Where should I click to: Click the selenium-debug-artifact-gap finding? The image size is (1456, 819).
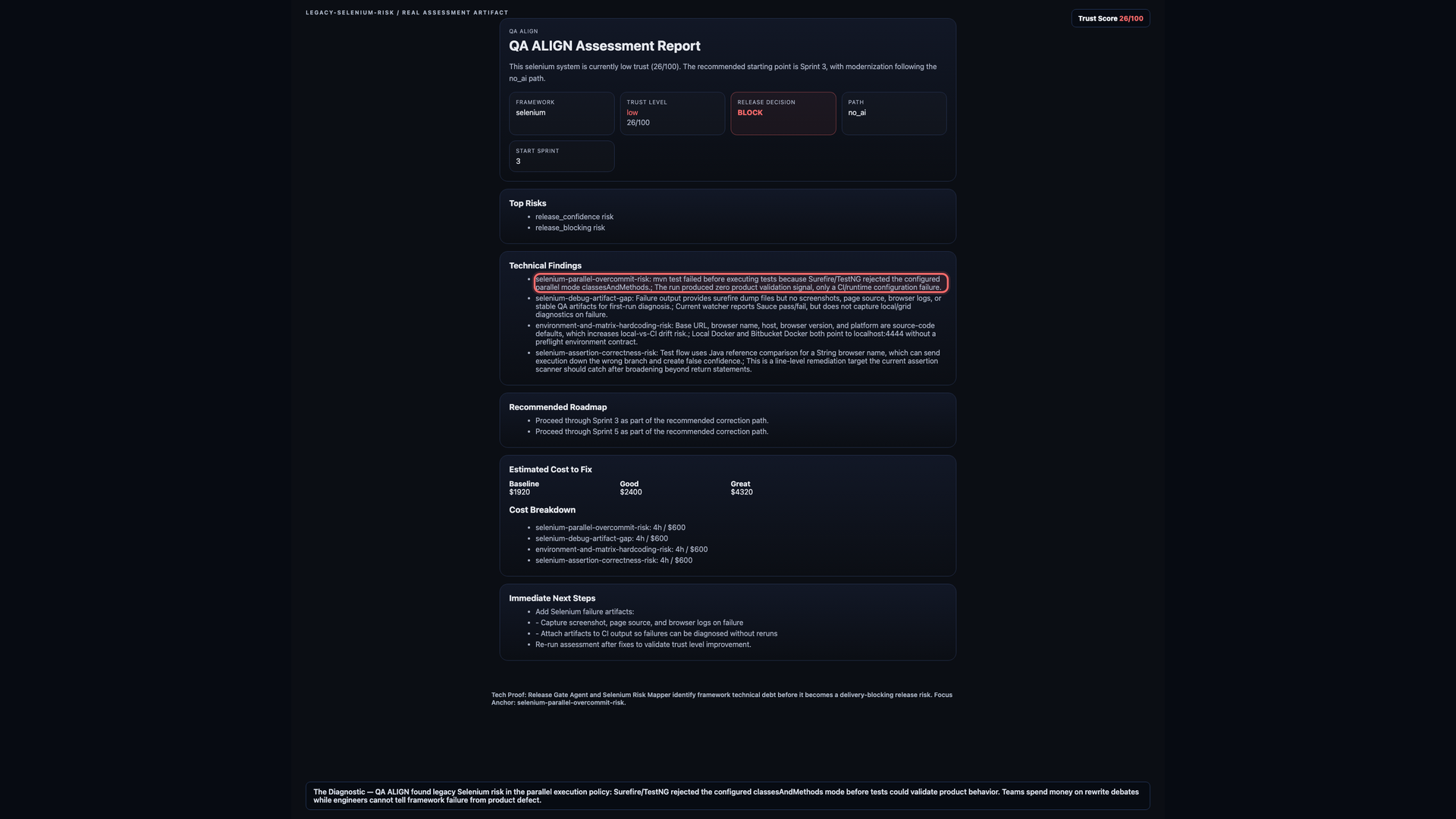click(x=739, y=306)
